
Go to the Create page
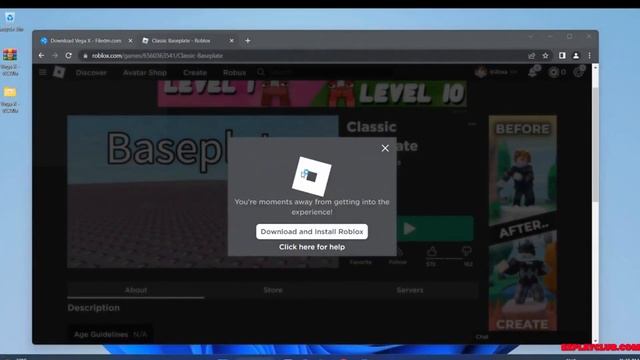[x=195, y=73]
